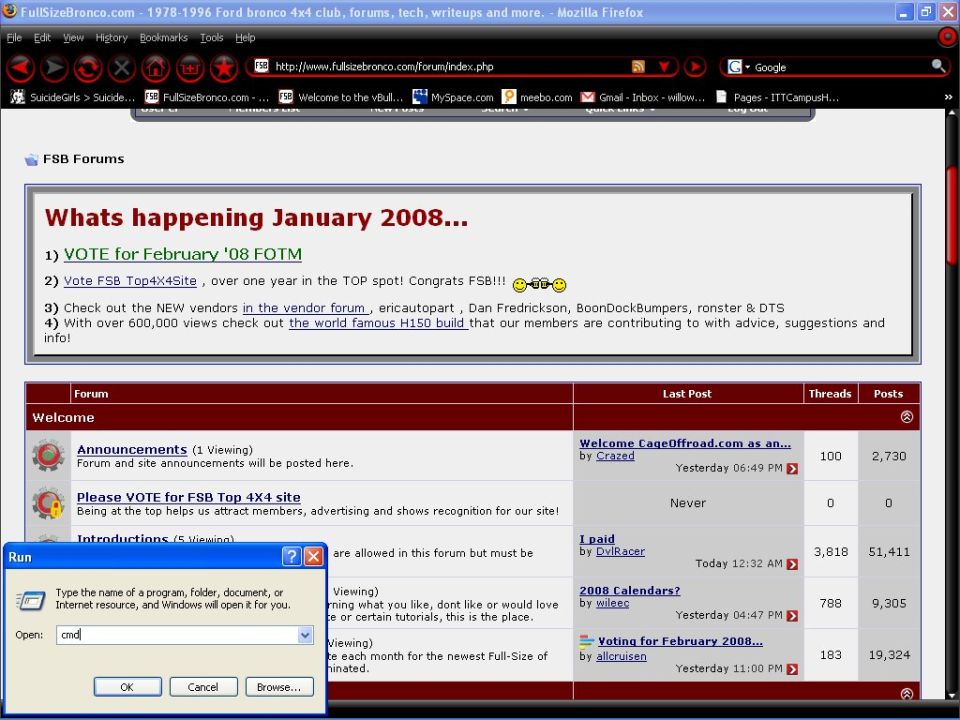Click the Firefox Forward arrow button
Viewport: 960px width, 720px height.
(54, 67)
